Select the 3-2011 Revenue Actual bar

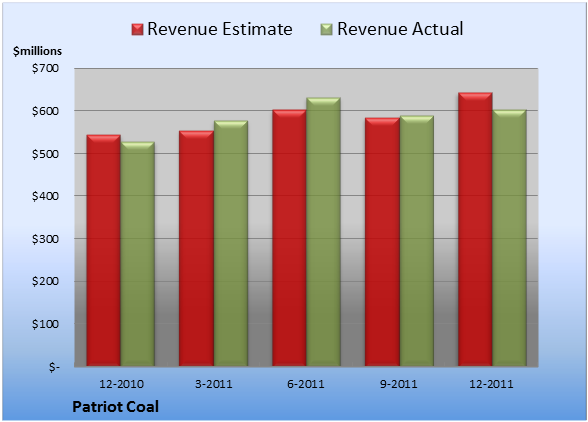click(x=231, y=243)
